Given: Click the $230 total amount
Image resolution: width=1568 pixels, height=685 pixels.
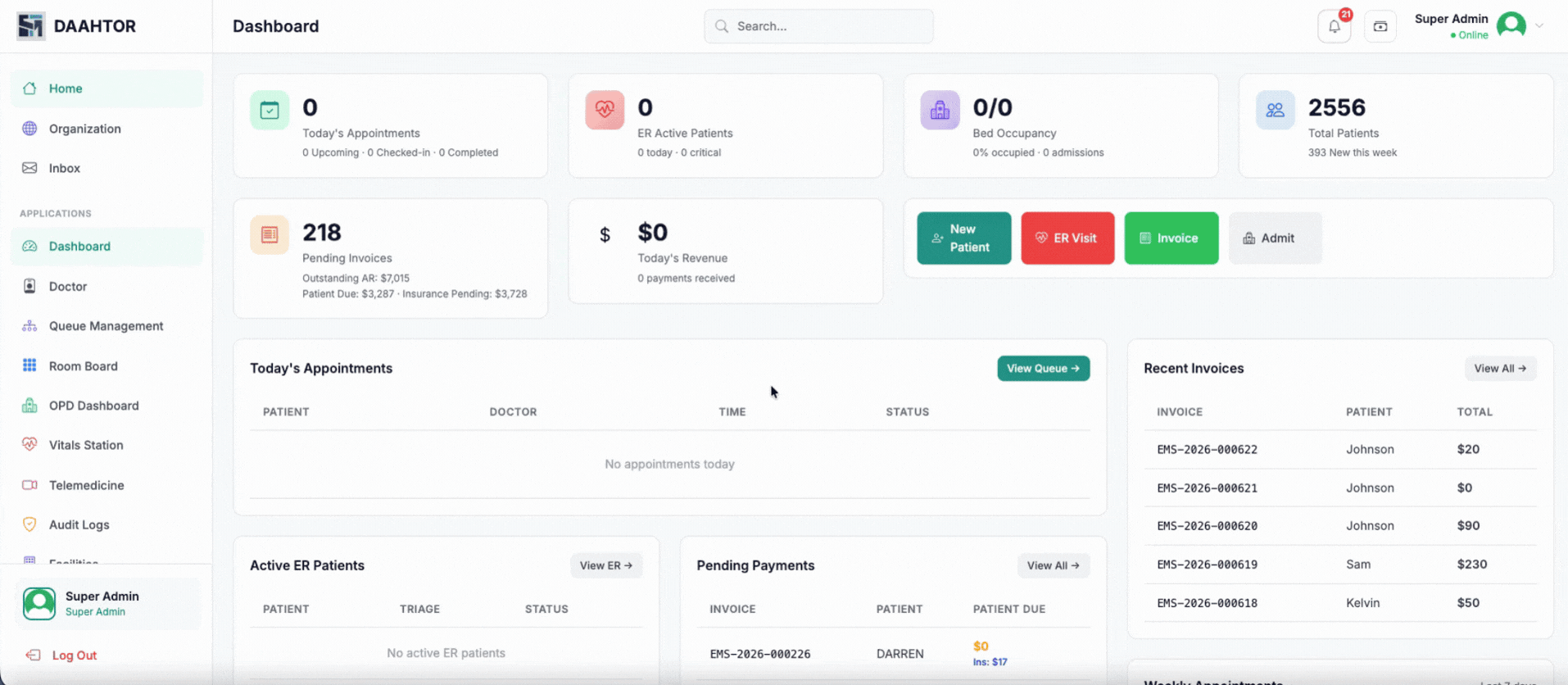Looking at the screenshot, I should (1472, 565).
